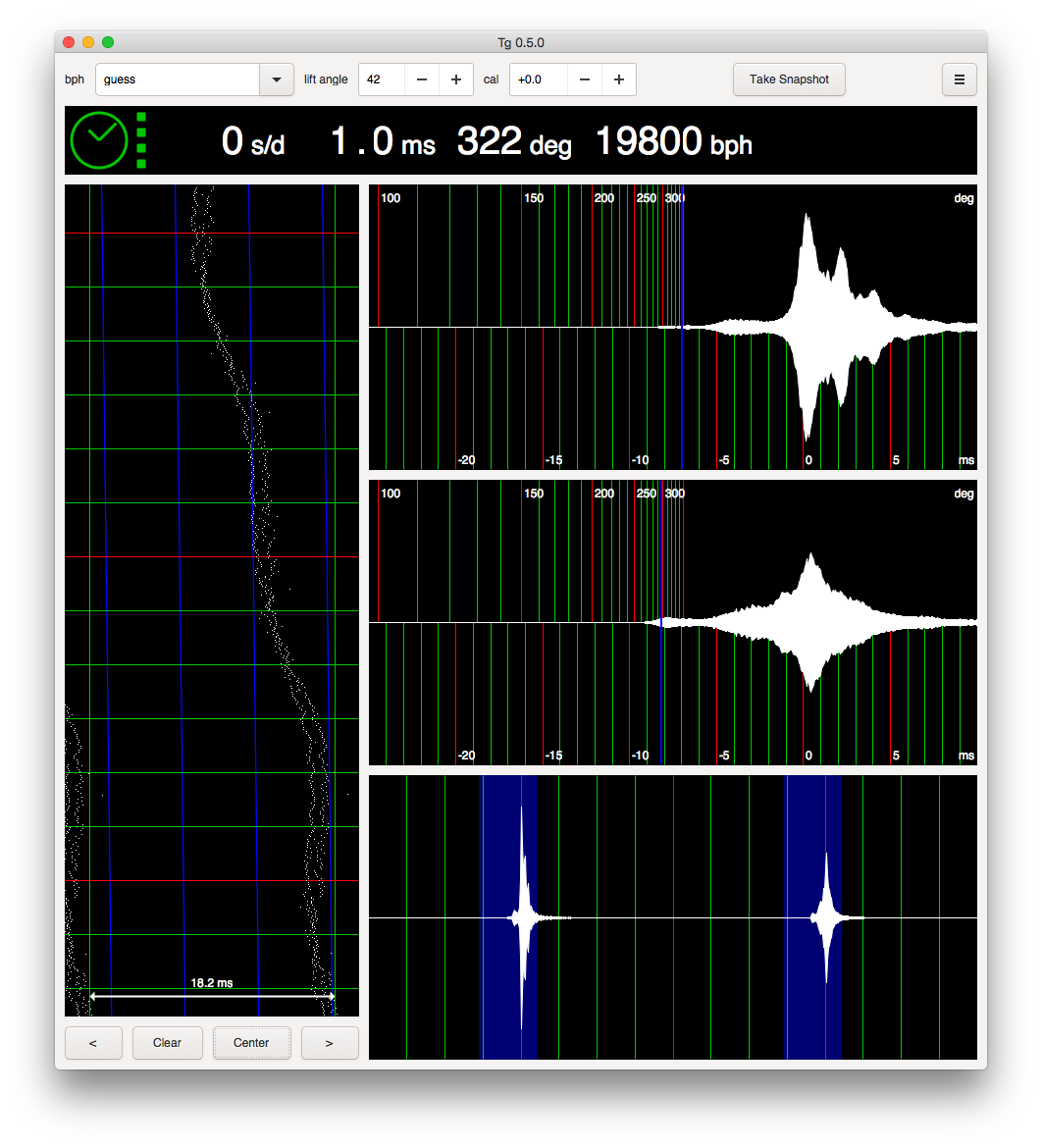Click the lift angle value field
Image resolution: width=1042 pixels, height=1148 pixels.
382,79
